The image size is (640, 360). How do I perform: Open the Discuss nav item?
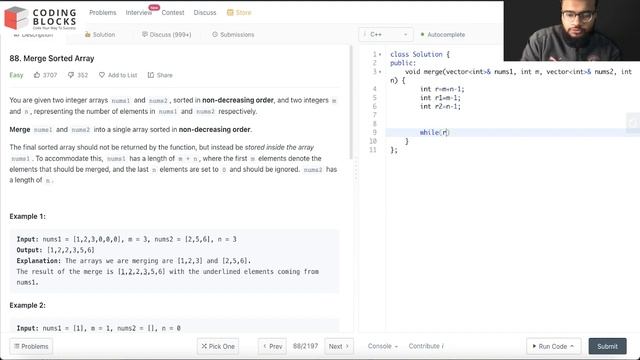205,13
